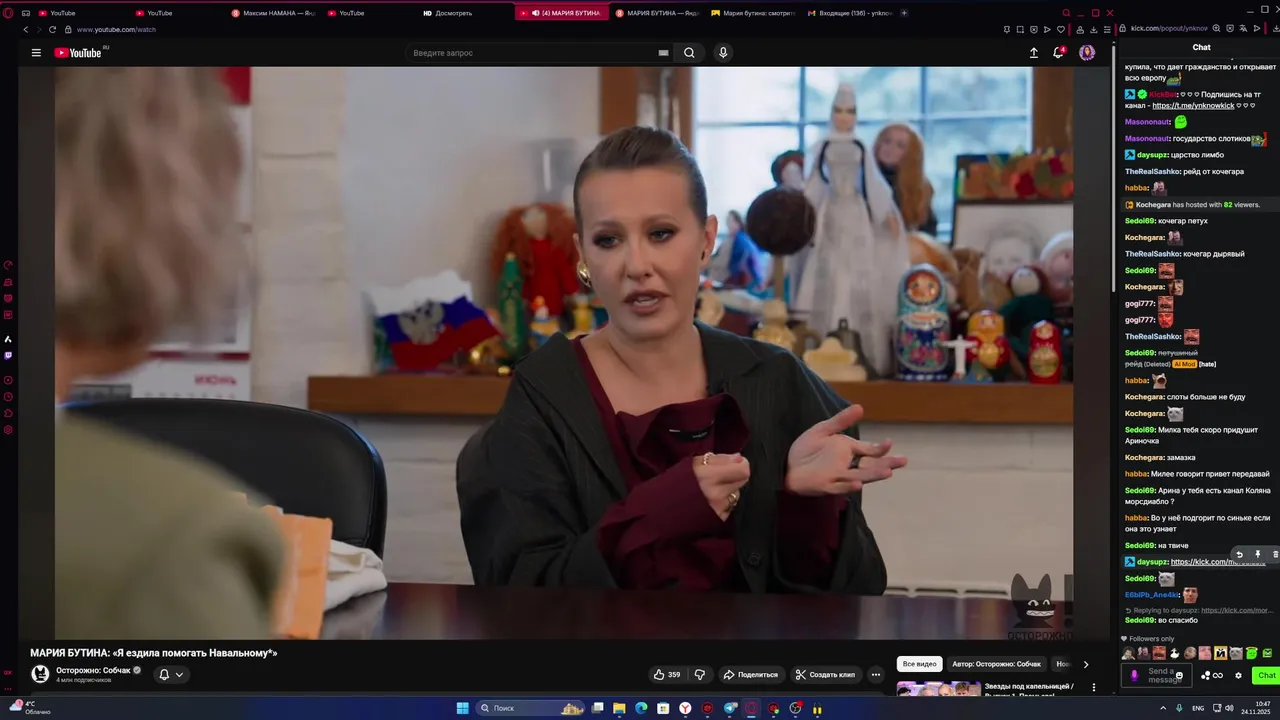
Task: Open YouTube notifications bell with badge
Action: pos(1058,53)
